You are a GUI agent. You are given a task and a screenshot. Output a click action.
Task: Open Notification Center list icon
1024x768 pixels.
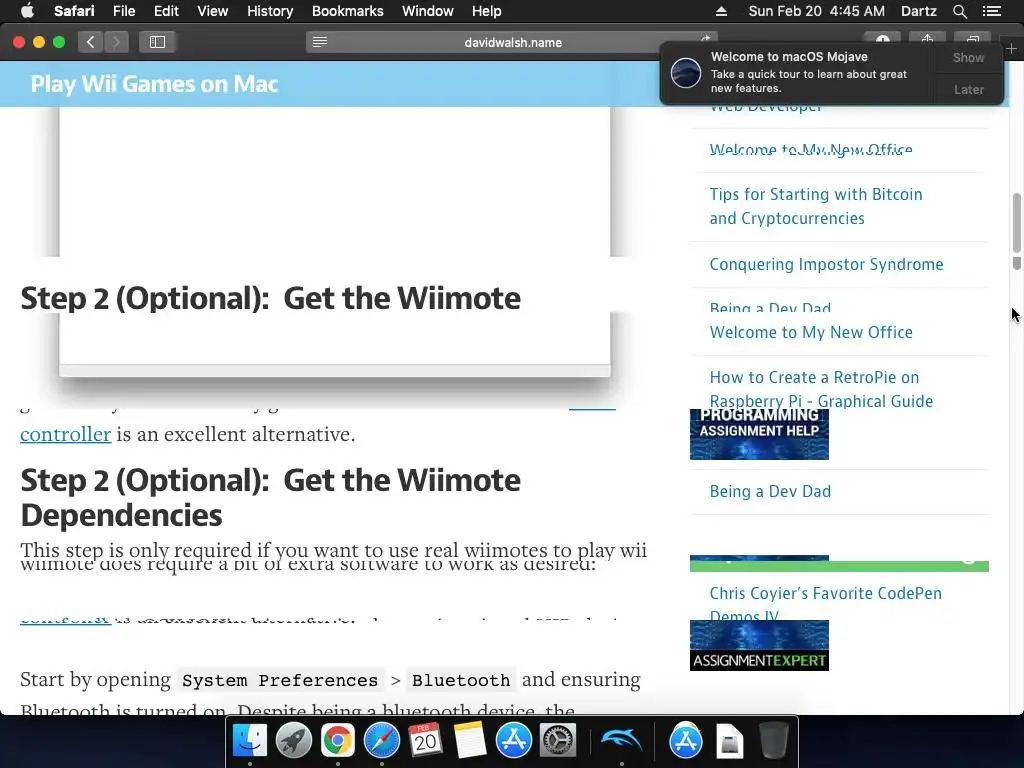991,11
